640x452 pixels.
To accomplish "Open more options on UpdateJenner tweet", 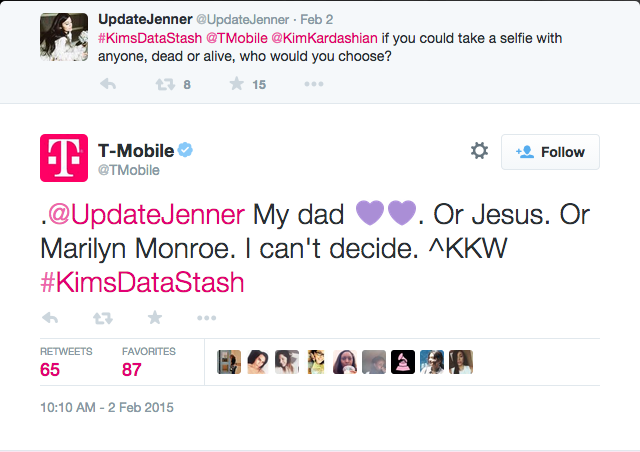I will pos(314,84).
